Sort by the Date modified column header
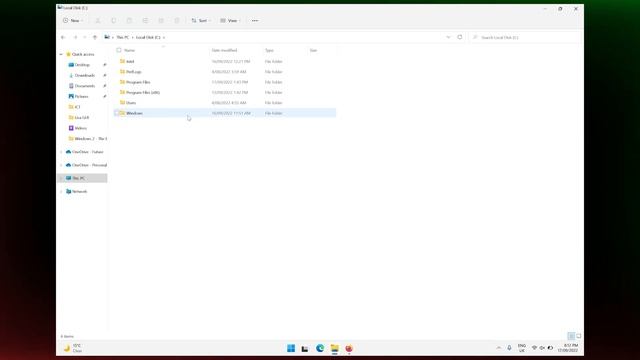 point(224,50)
